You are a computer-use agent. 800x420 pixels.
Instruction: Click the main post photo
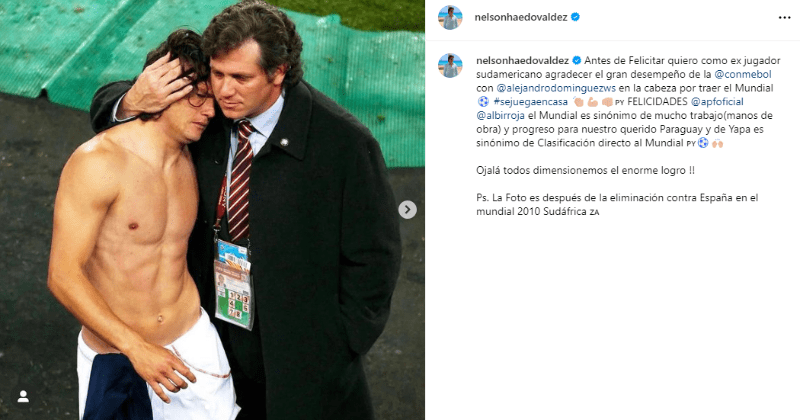[x=212, y=210]
